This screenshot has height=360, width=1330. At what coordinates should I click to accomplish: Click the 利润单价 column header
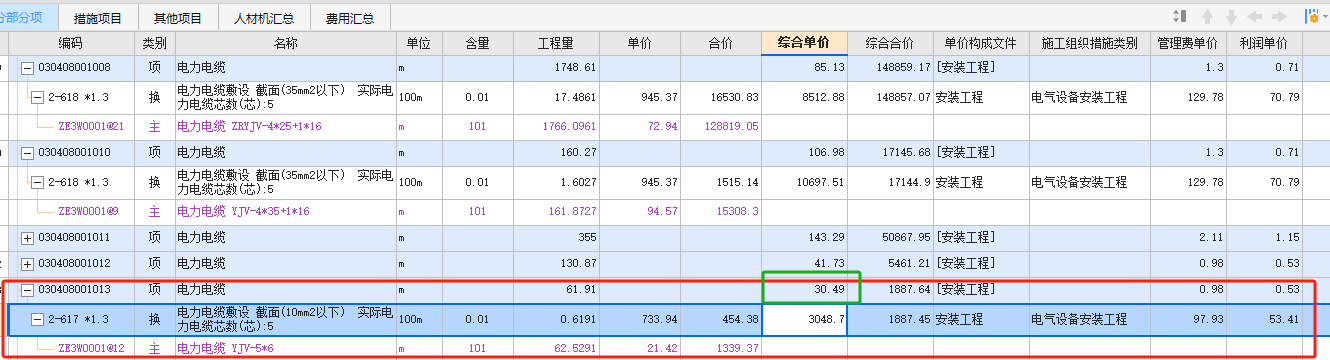click(x=1264, y=44)
